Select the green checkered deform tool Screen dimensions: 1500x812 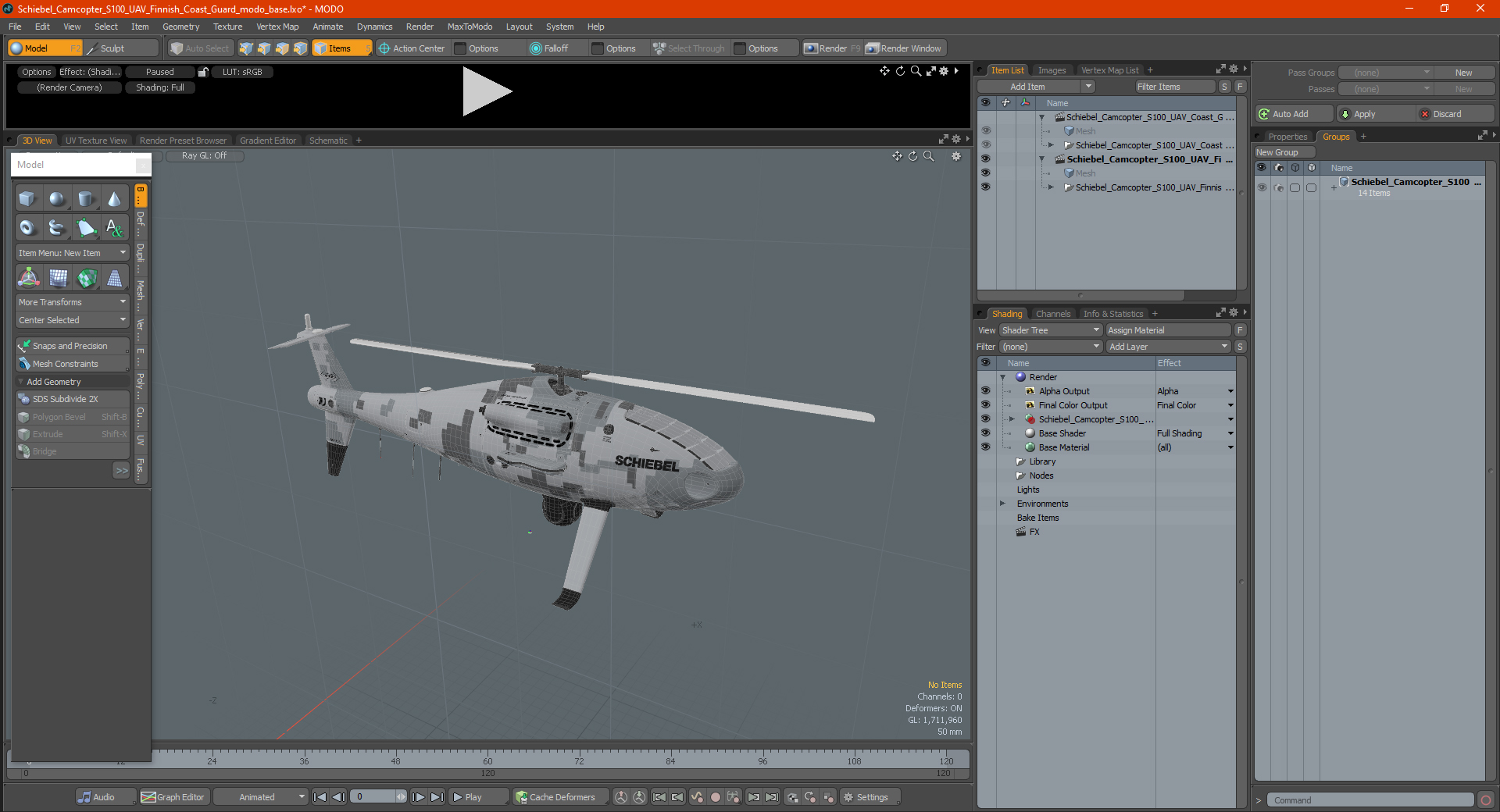[x=86, y=278]
